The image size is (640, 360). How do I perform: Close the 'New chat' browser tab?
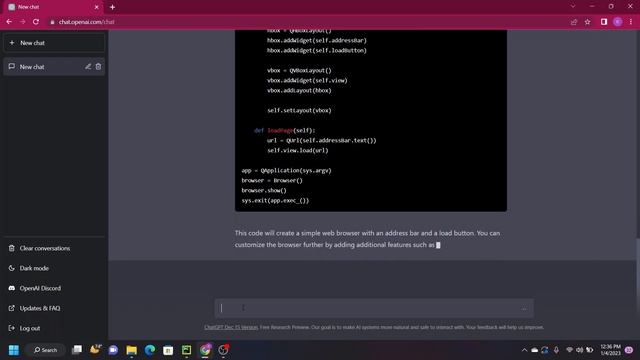pos(96,7)
